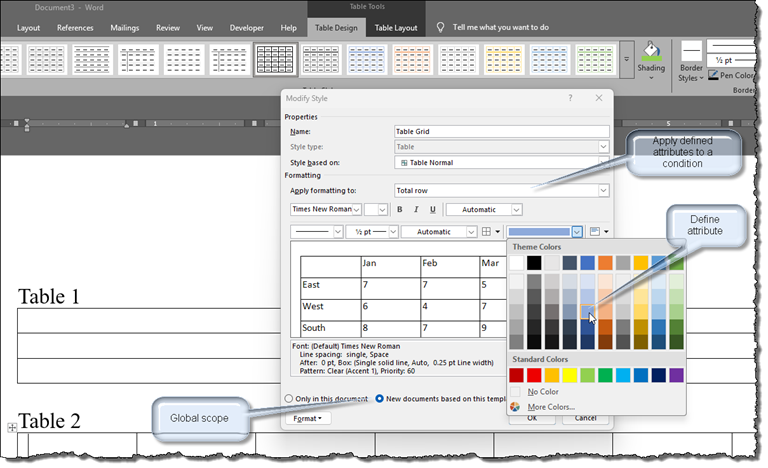Open the 'Apply formatting to' Total row dropdown

(603, 191)
